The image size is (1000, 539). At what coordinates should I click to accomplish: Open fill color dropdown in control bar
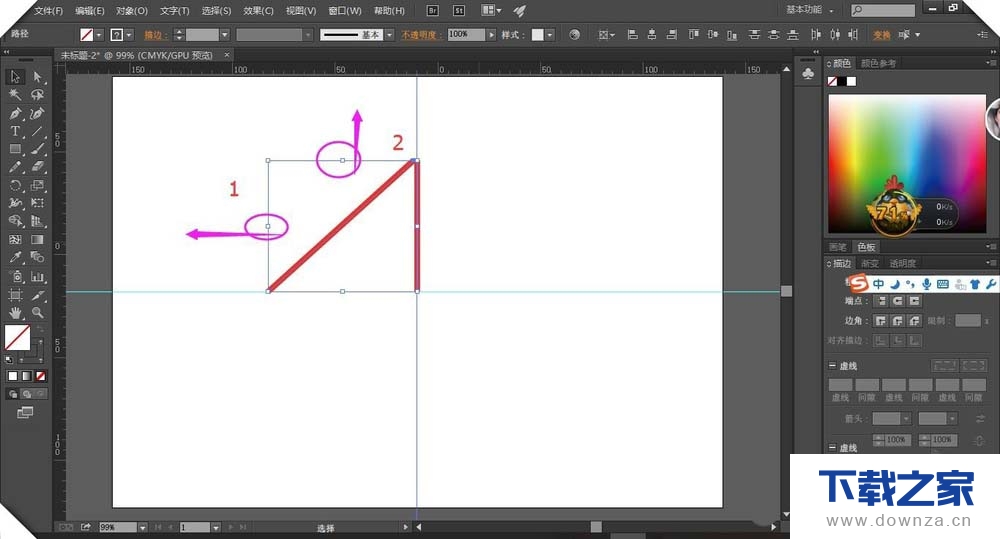pyautogui.click(x=99, y=35)
